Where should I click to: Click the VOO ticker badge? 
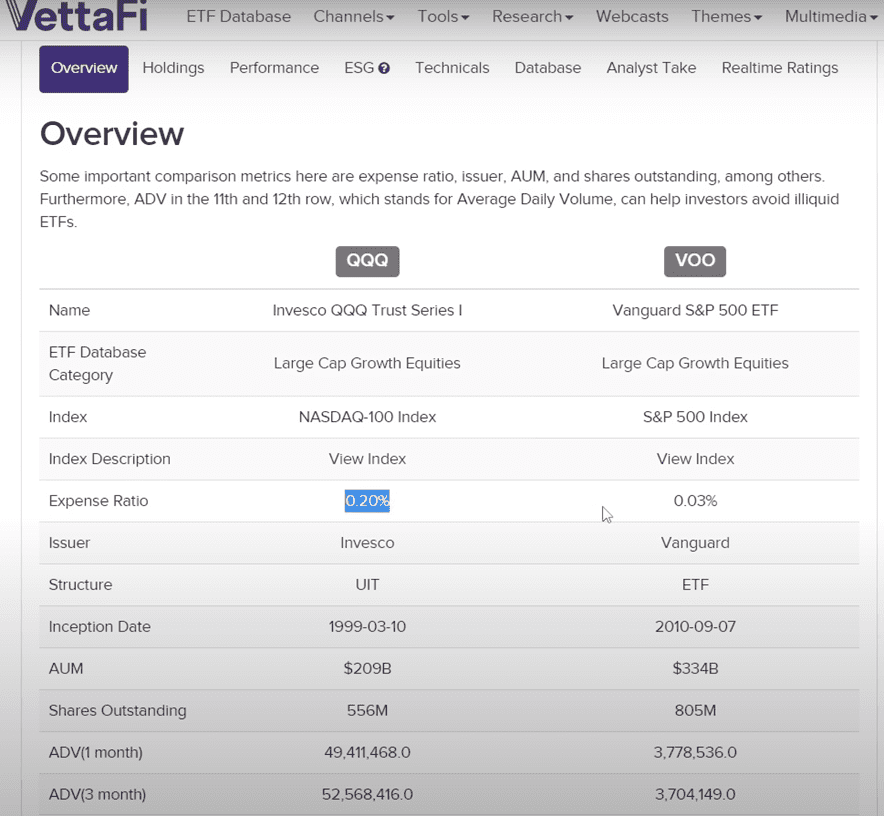694,261
